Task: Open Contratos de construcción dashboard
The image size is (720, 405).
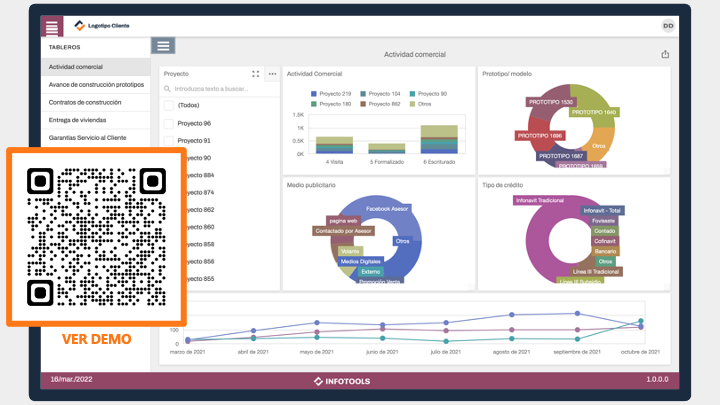Action: (x=96, y=102)
